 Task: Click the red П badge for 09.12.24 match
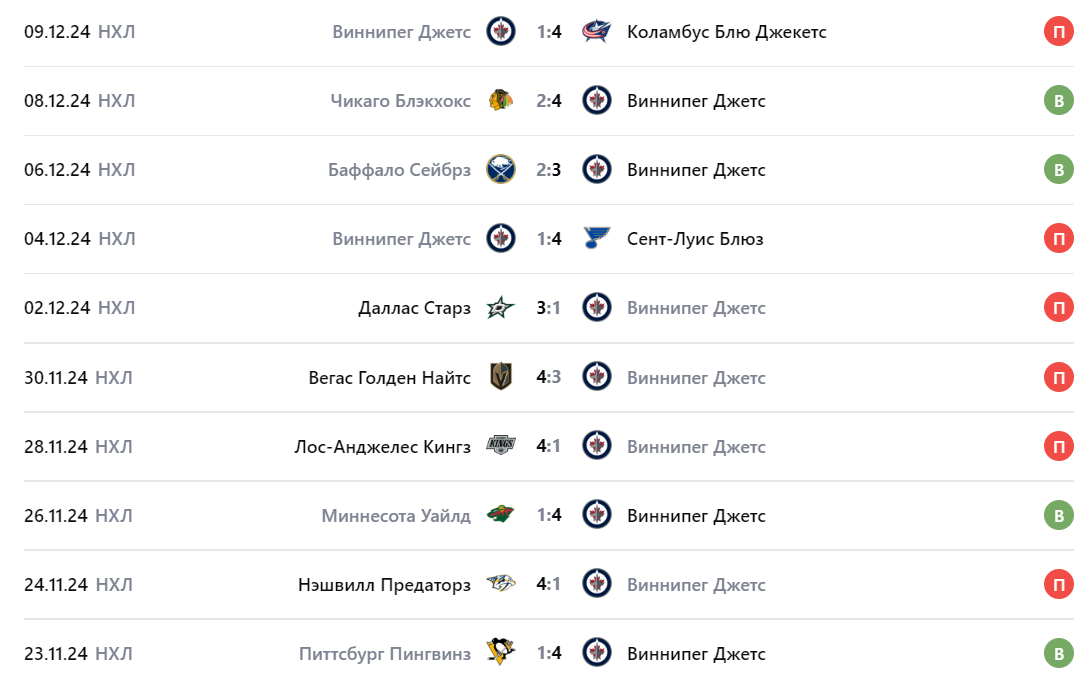pos(1058,32)
